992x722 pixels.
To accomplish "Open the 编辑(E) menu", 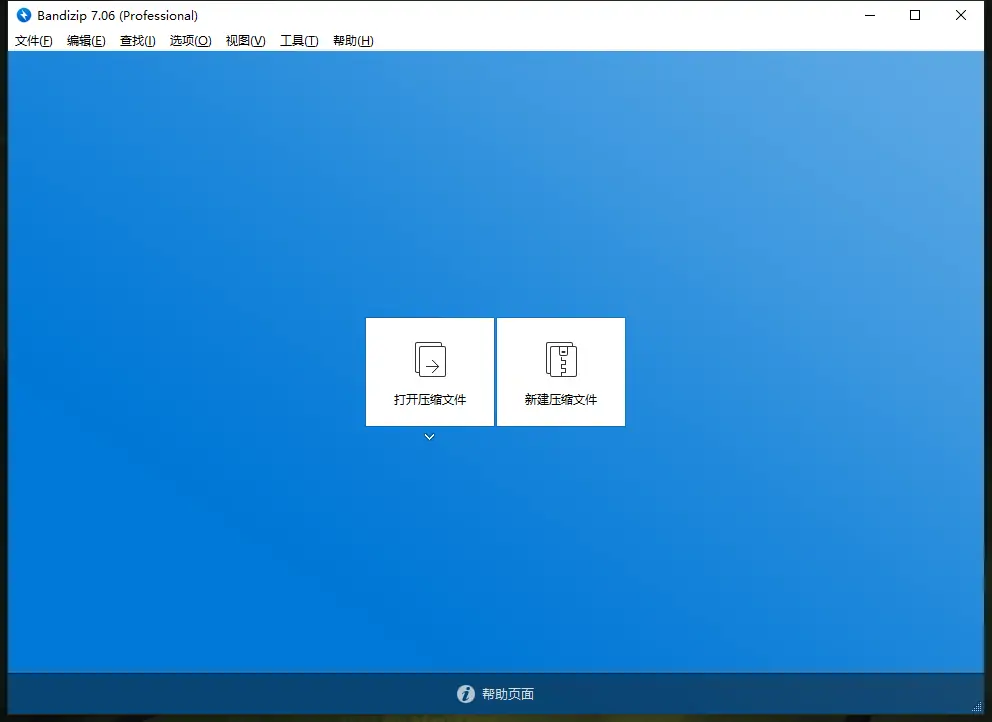I will (86, 41).
